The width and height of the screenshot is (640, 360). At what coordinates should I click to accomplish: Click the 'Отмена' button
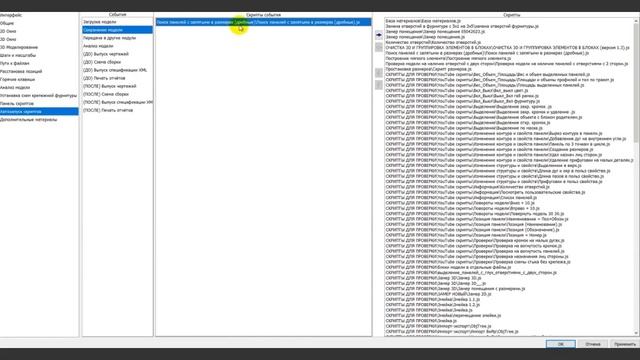point(593,344)
